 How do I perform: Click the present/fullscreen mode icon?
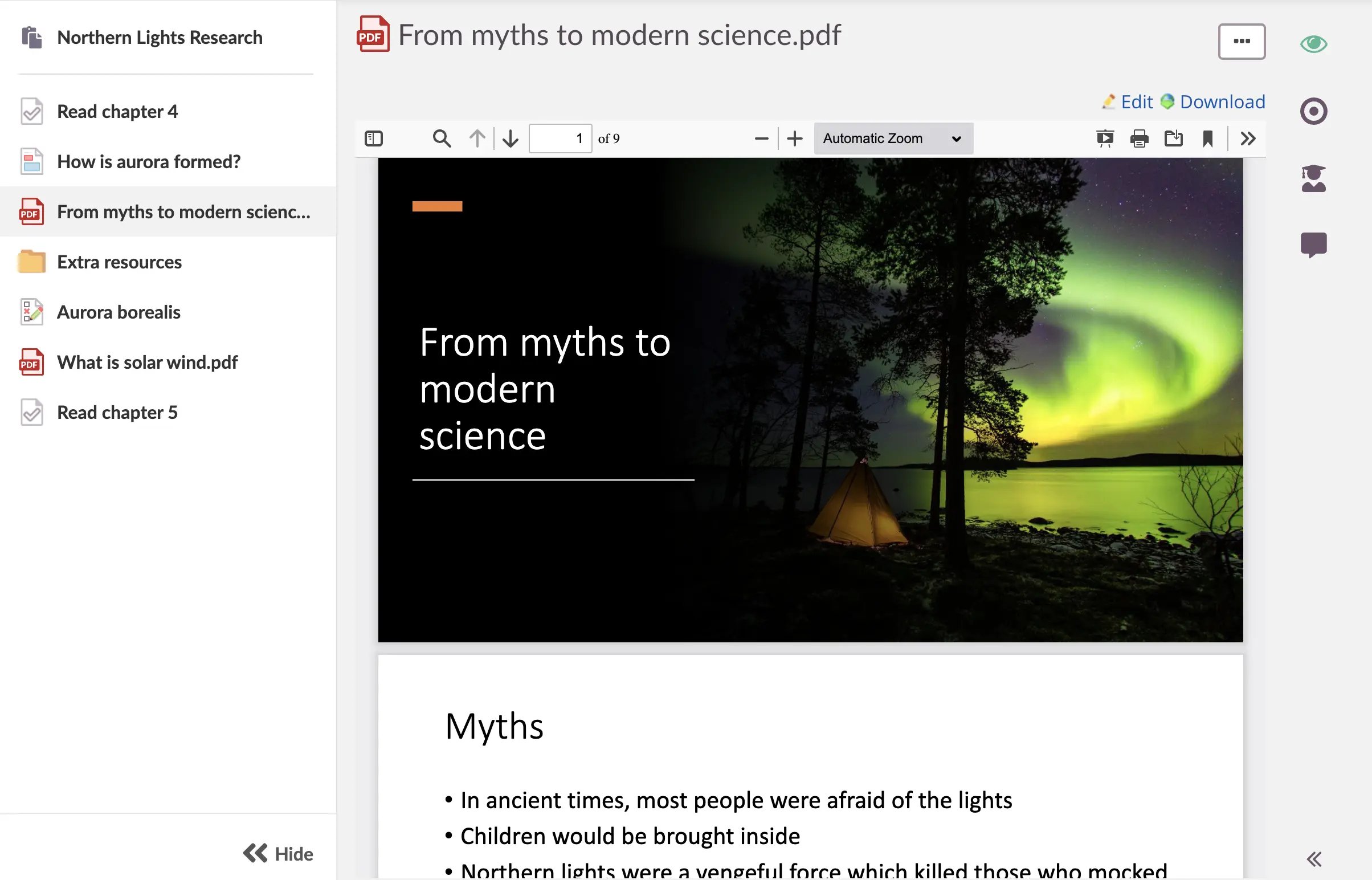tap(1103, 138)
